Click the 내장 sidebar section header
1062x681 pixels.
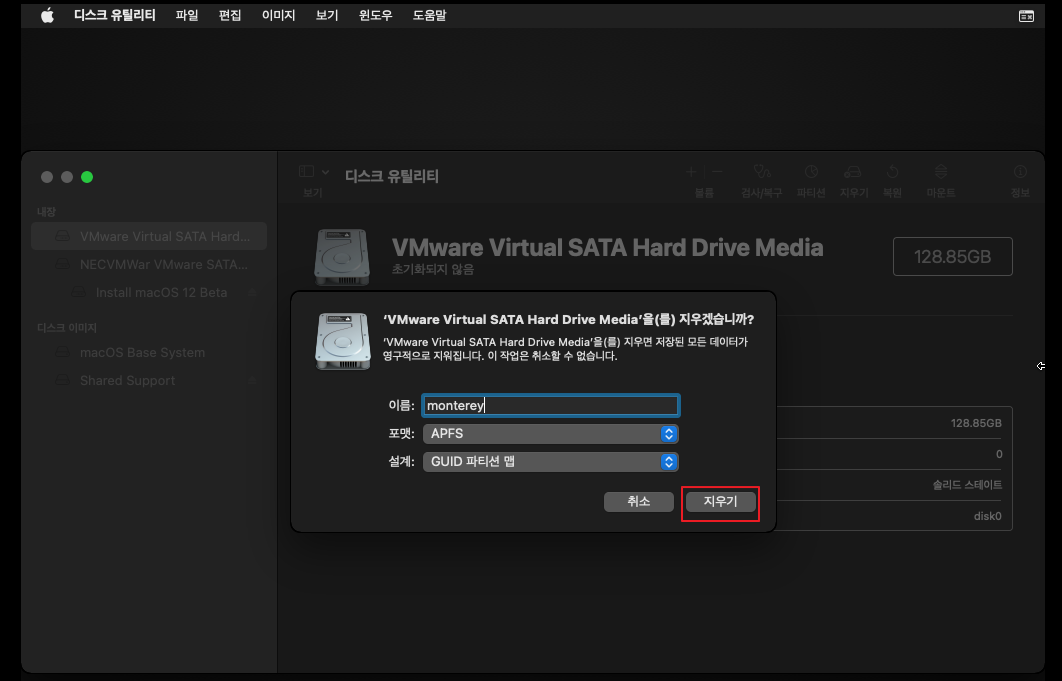click(x=46, y=212)
